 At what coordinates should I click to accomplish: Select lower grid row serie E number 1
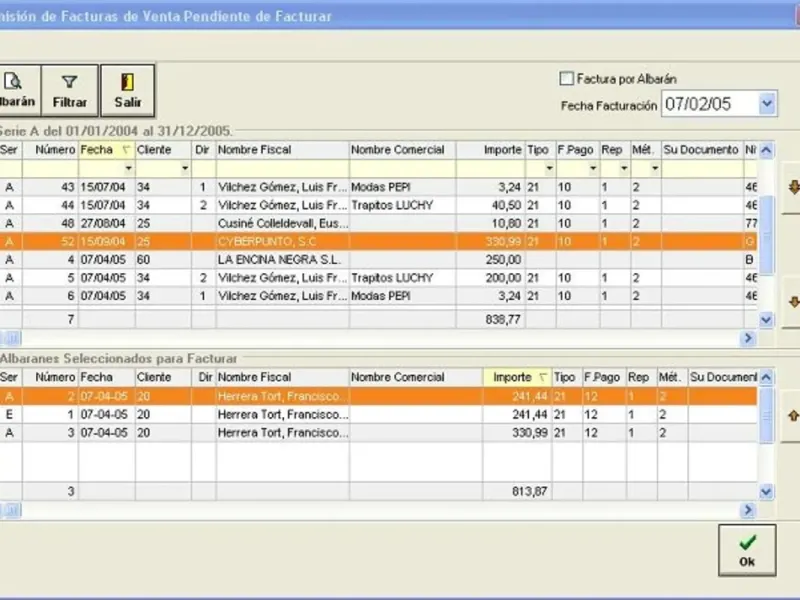(x=378, y=415)
